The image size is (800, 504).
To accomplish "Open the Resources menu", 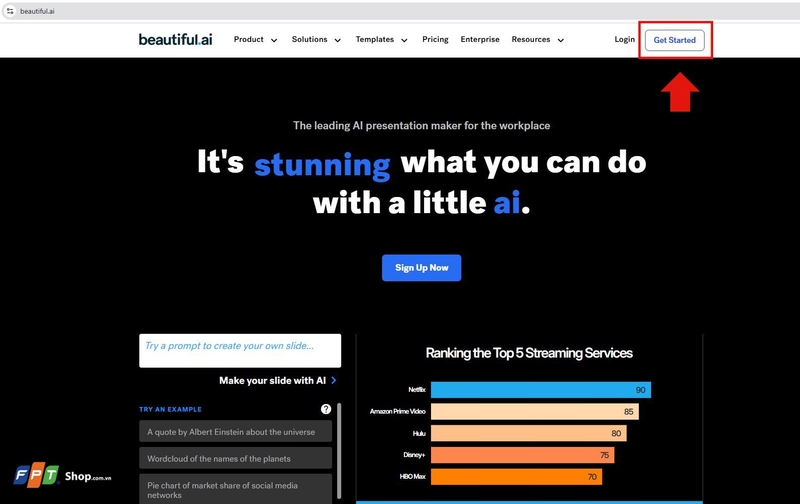I will 531,39.
